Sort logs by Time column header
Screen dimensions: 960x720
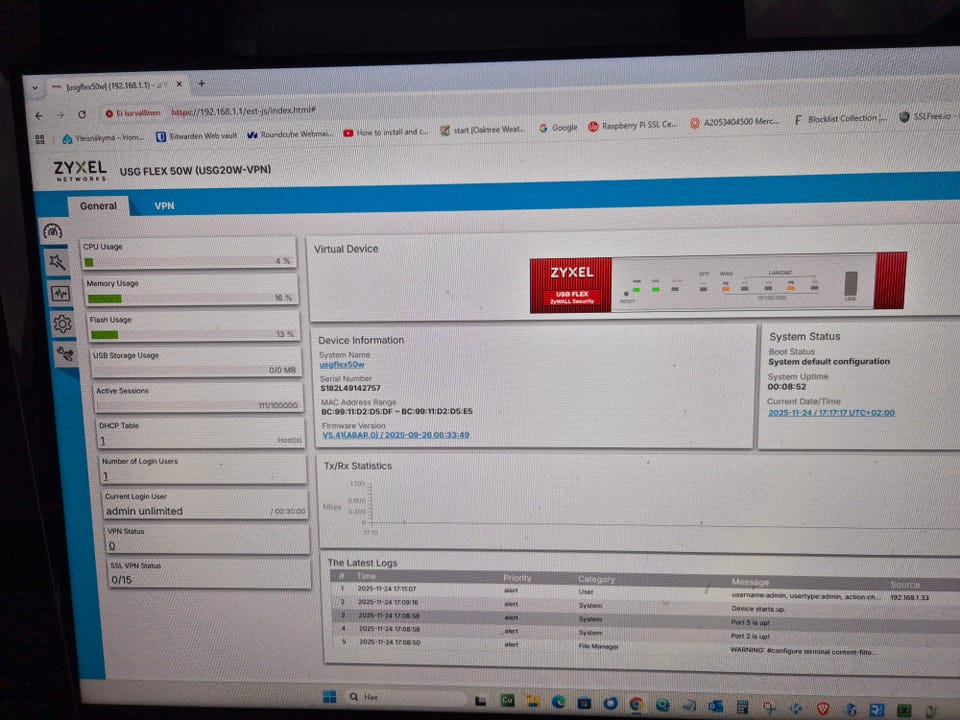(366, 576)
